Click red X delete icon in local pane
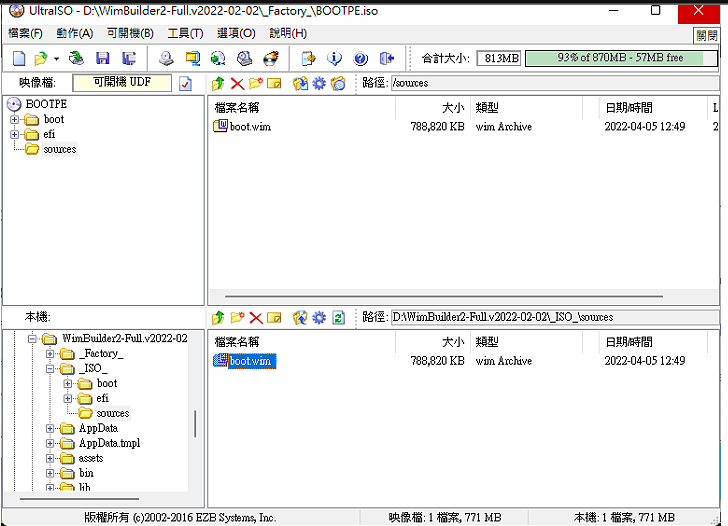This screenshot has height=526, width=728. pyautogui.click(x=256, y=318)
